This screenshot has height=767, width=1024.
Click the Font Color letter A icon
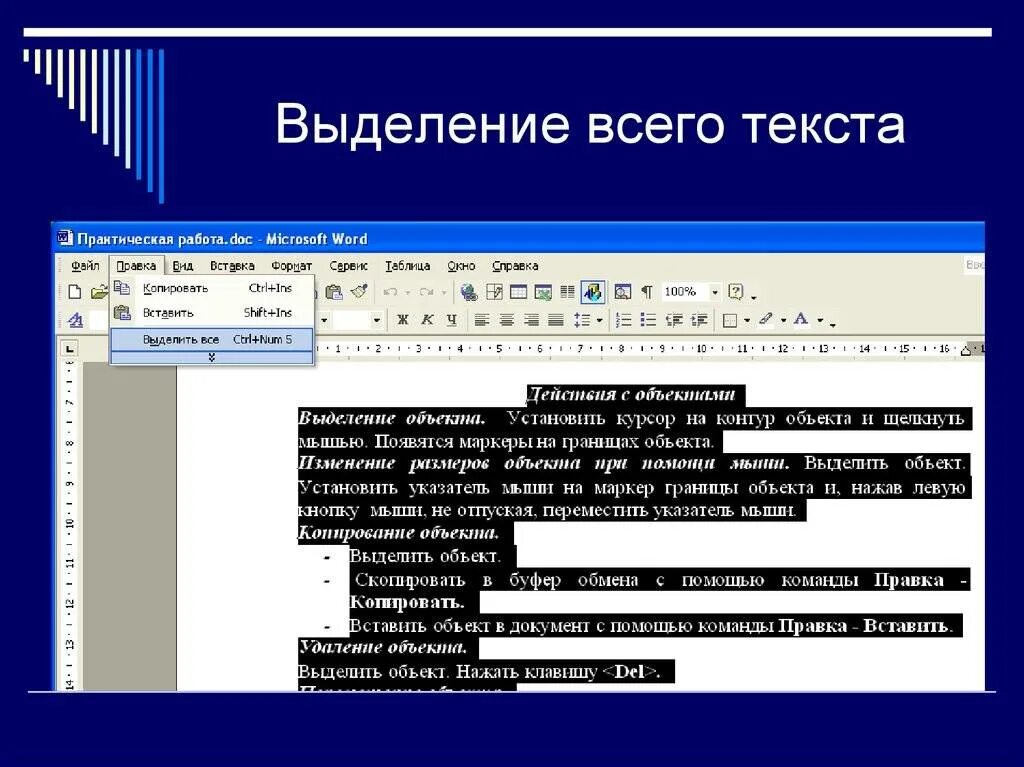[801, 319]
